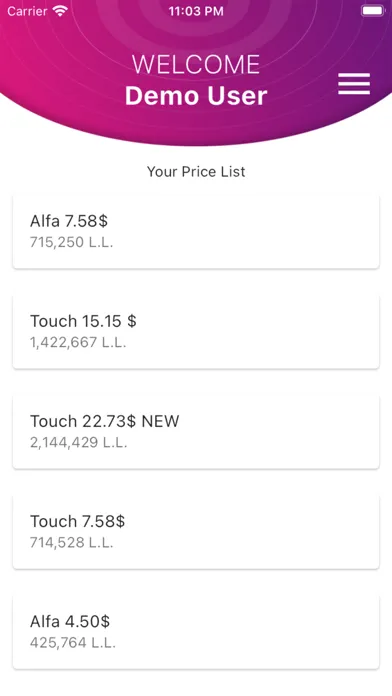Screen dimensions: 392x696
Task: Tap the Wi-Fi status icon
Action: pyautogui.click(x=59, y=11)
